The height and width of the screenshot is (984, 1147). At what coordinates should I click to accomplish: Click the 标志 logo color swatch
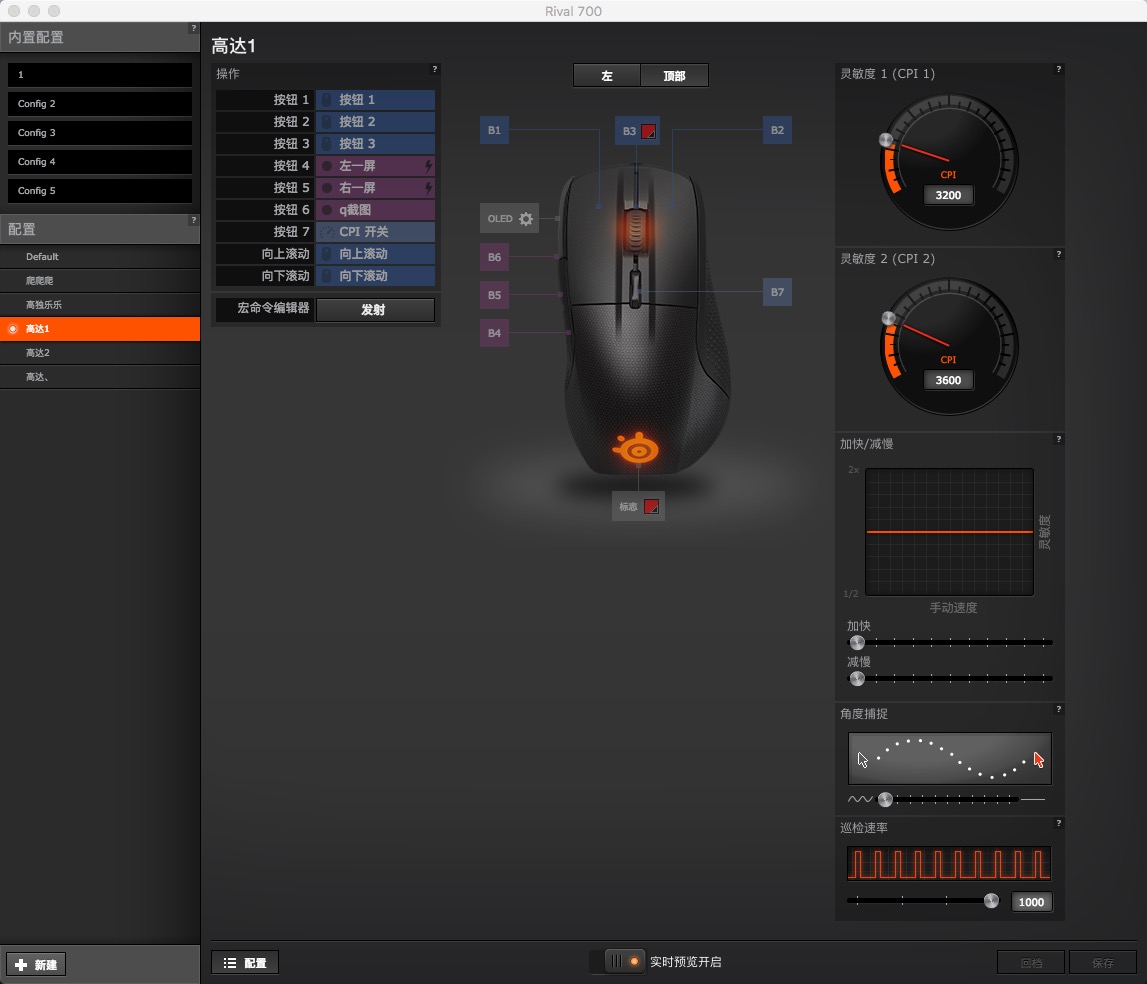pyautogui.click(x=651, y=506)
